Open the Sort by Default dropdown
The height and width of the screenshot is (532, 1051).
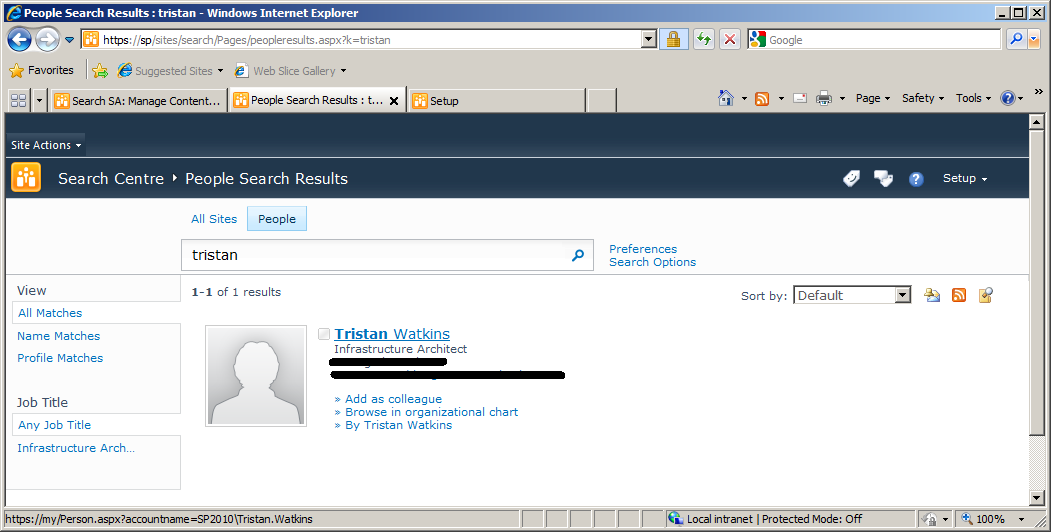click(852, 295)
